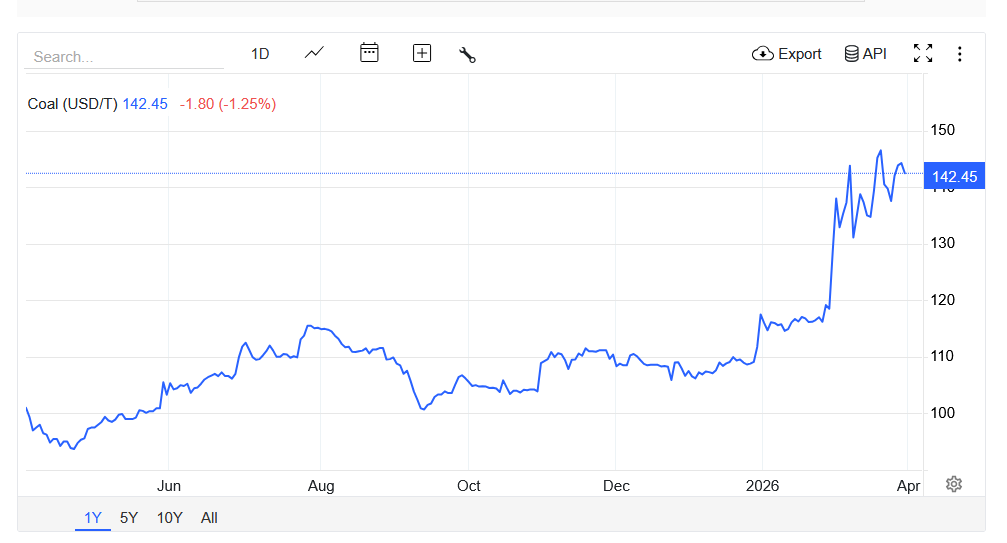Click the API text link

click(875, 54)
